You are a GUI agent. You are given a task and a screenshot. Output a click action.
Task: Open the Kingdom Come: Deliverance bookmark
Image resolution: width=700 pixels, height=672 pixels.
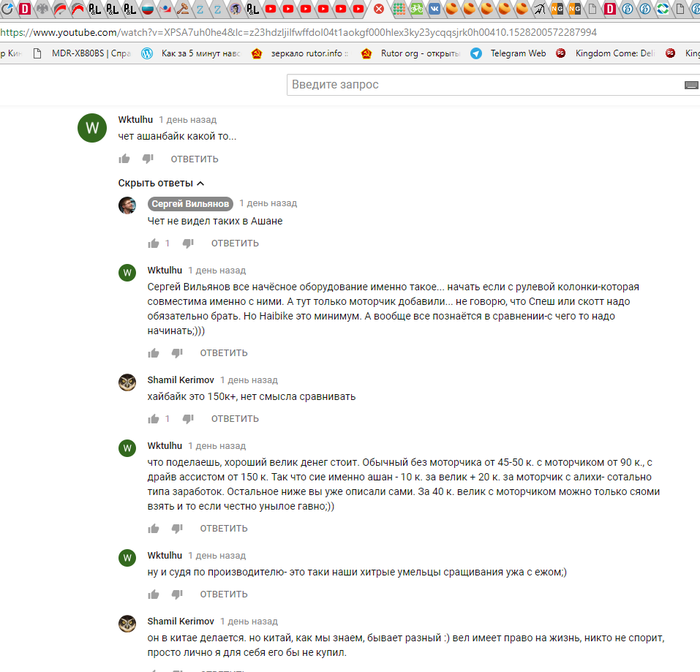pos(605,54)
